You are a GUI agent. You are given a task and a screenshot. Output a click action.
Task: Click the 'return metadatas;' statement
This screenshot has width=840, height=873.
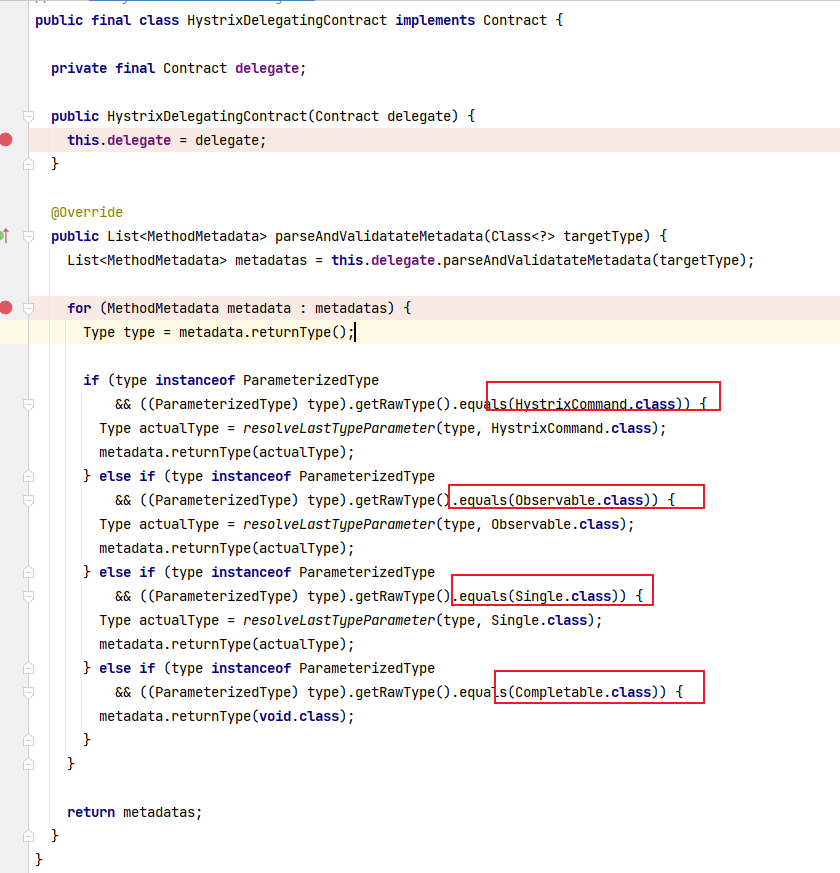tap(135, 812)
